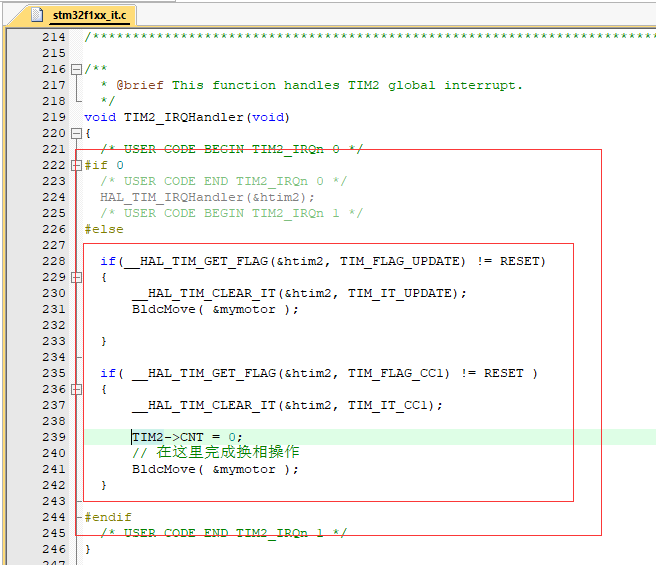Viewport: 656px width, 565px height.
Task: Click 'USER CODE BEGIN TIM2_IRQn 0' comment
Action: (x=231, y=149)
